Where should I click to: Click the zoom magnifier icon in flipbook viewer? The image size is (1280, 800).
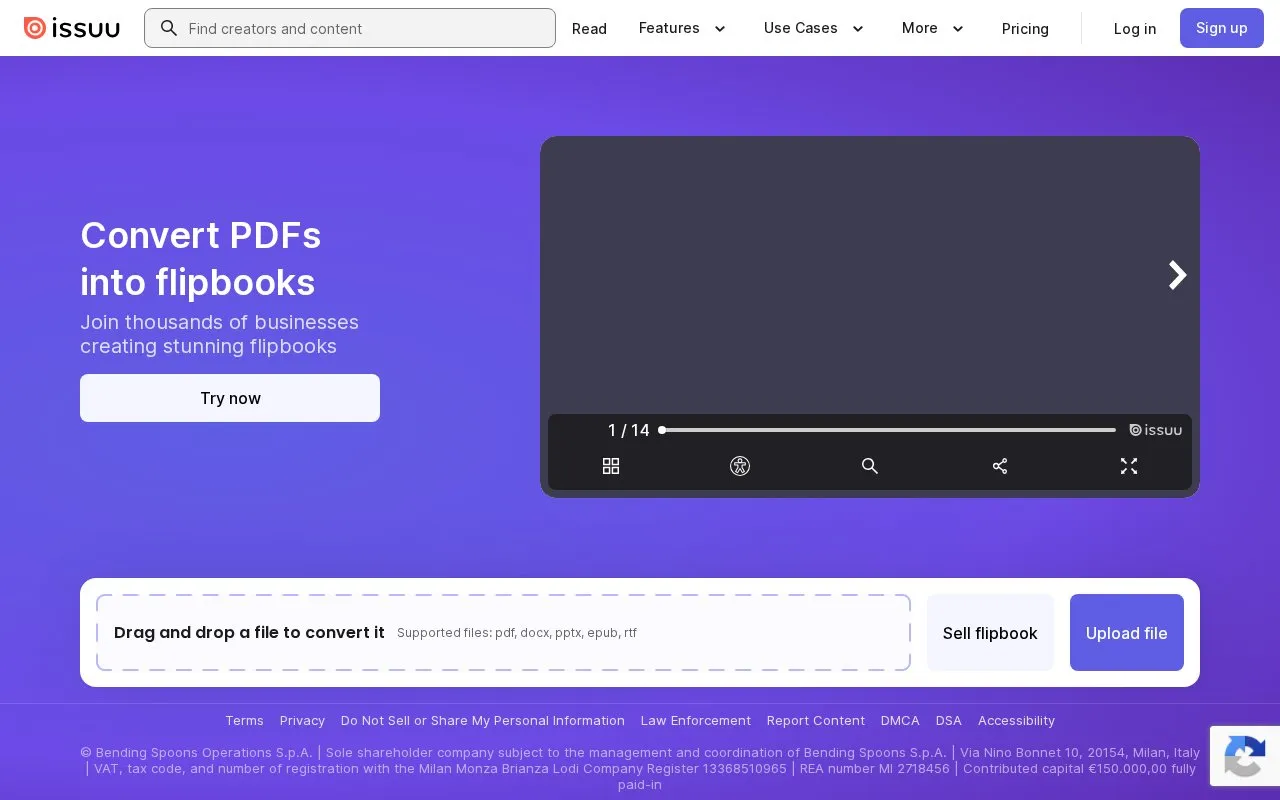tap(870, 466)
